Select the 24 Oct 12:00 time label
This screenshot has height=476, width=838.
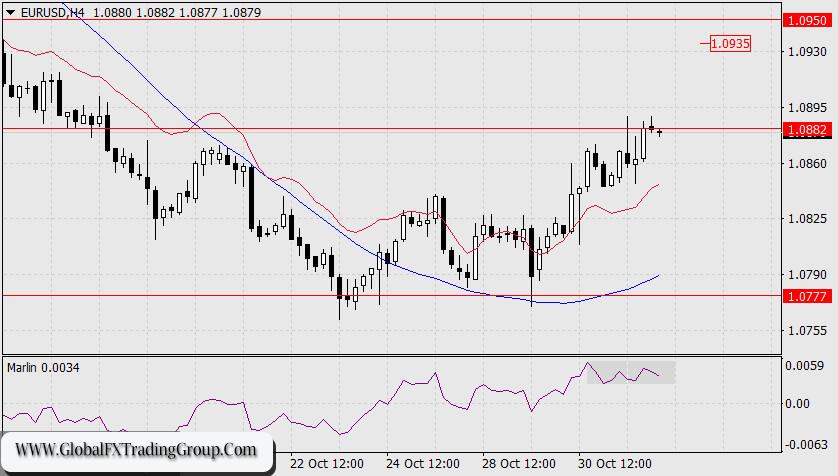coord(423,464)
